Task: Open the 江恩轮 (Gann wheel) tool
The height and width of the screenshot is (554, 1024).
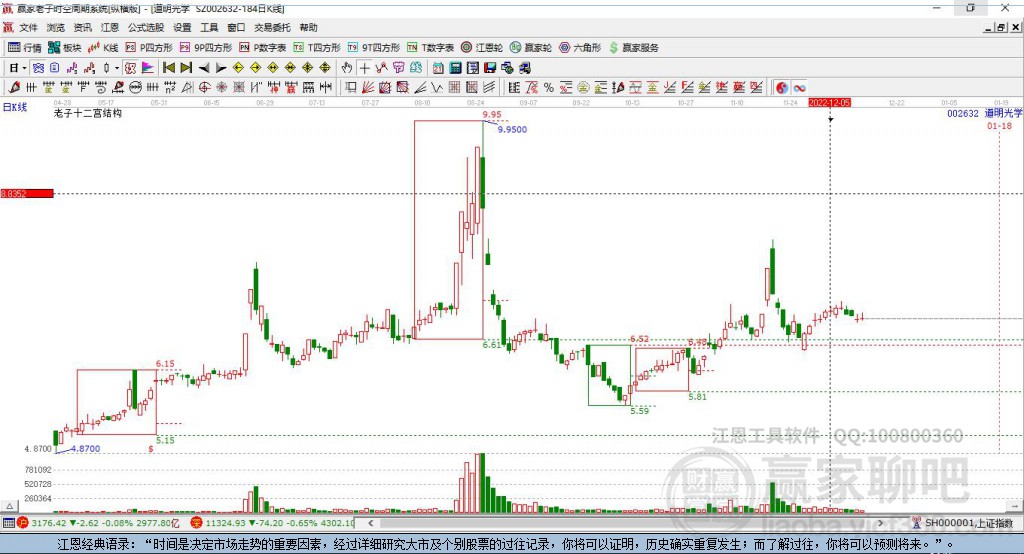Action: [483, 47]
